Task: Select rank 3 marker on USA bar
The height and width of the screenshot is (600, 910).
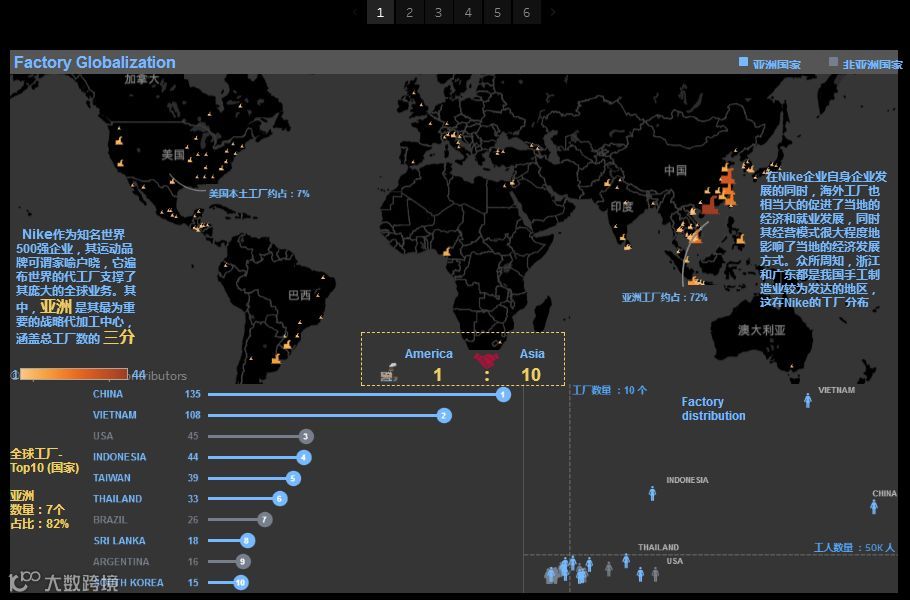Action: [x=306, y=436]
